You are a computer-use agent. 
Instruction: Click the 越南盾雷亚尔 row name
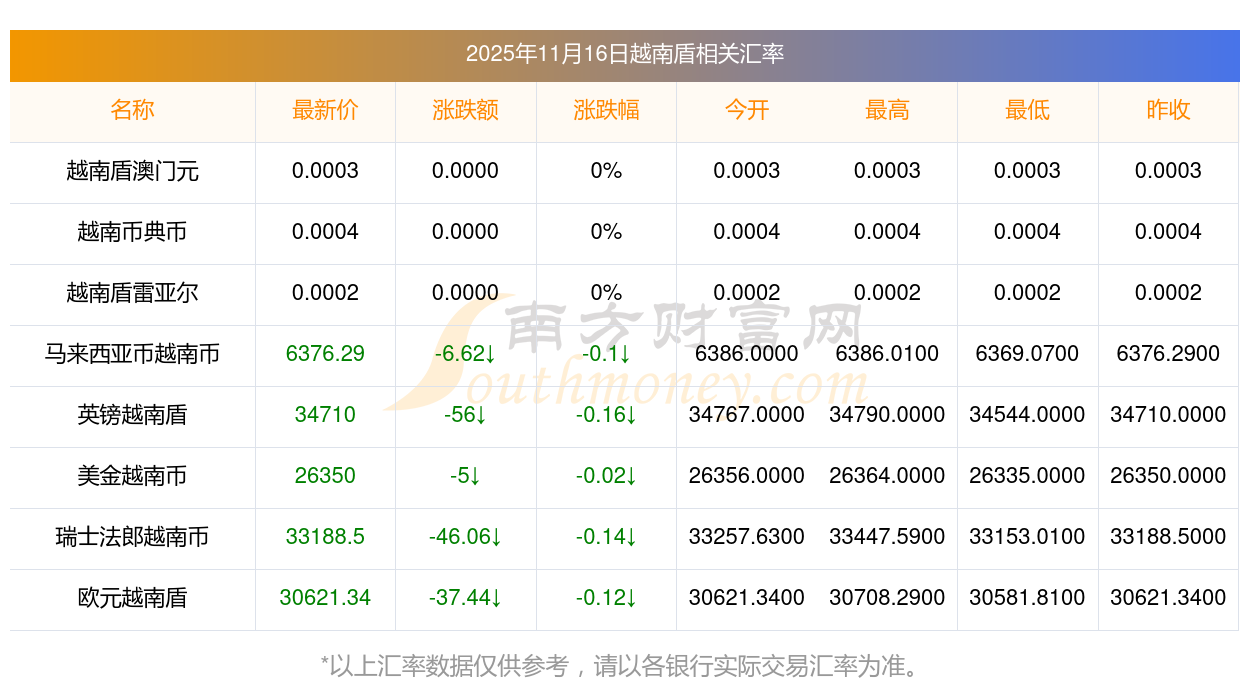(x=132, y=293)
